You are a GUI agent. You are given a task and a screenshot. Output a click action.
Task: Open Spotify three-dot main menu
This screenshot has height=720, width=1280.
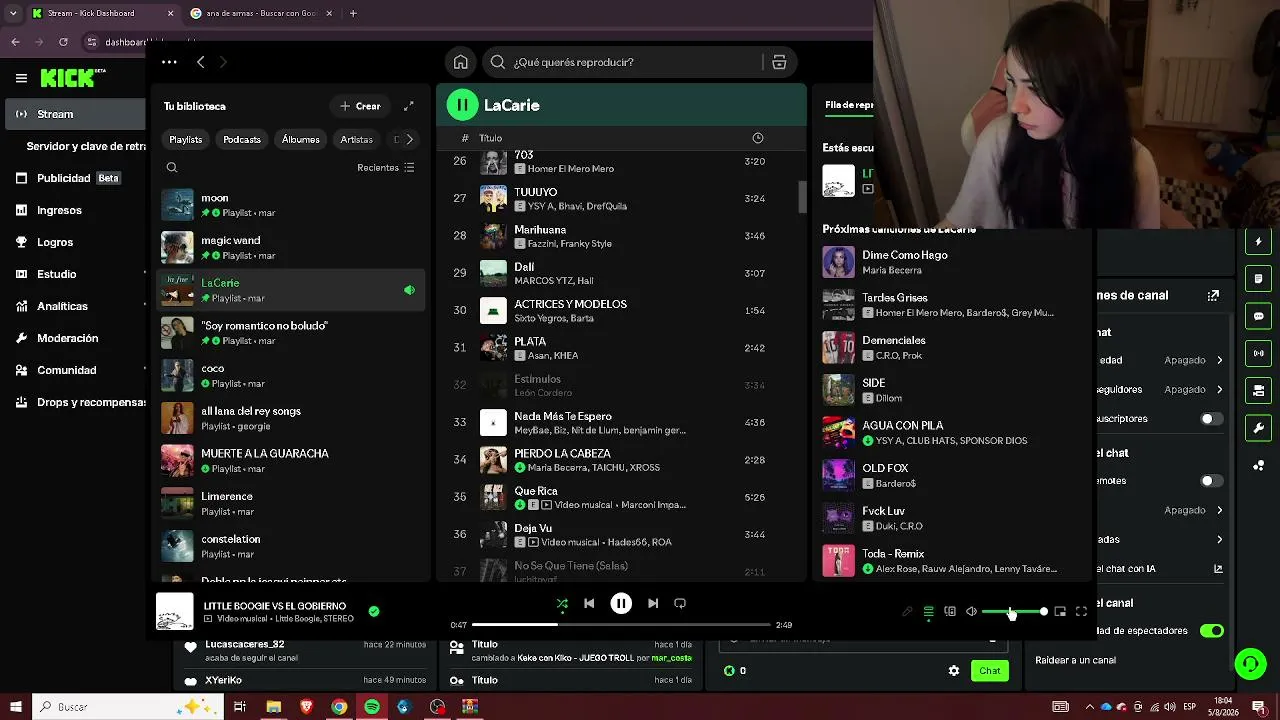(x=169, y=62)
